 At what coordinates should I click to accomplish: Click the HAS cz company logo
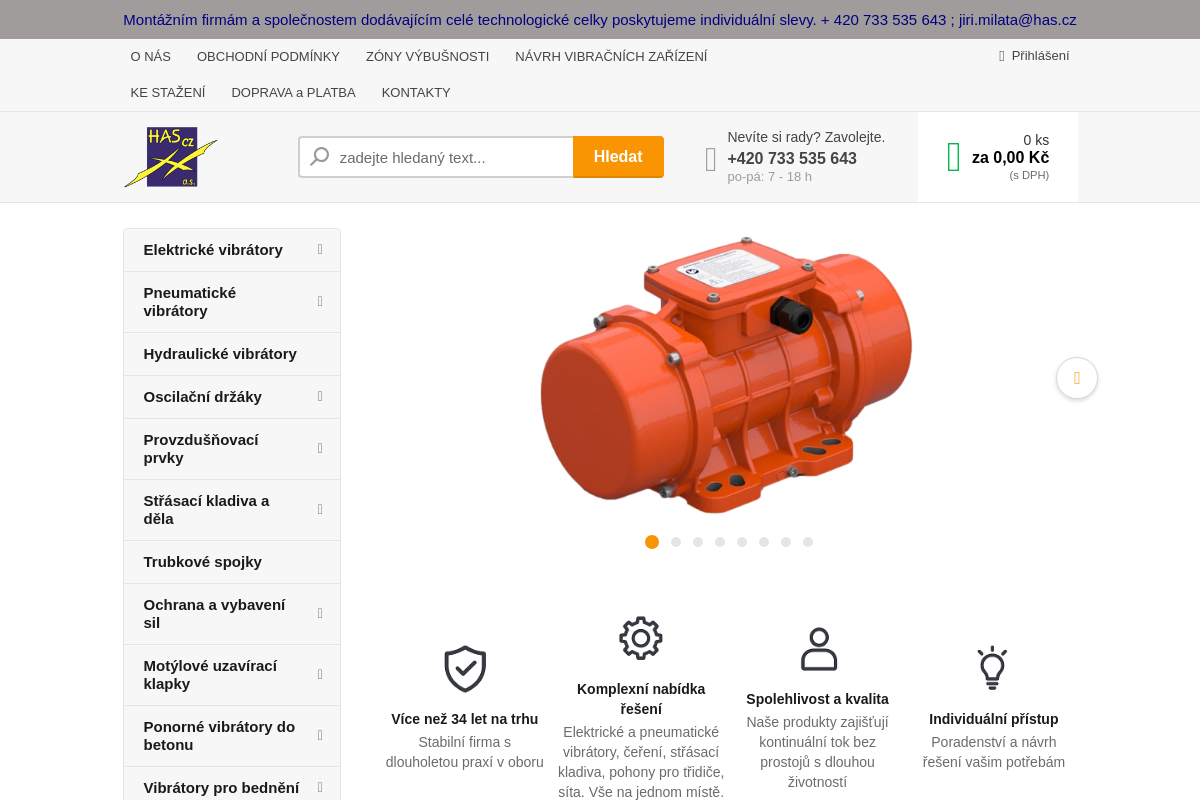[x=171, y=157]
